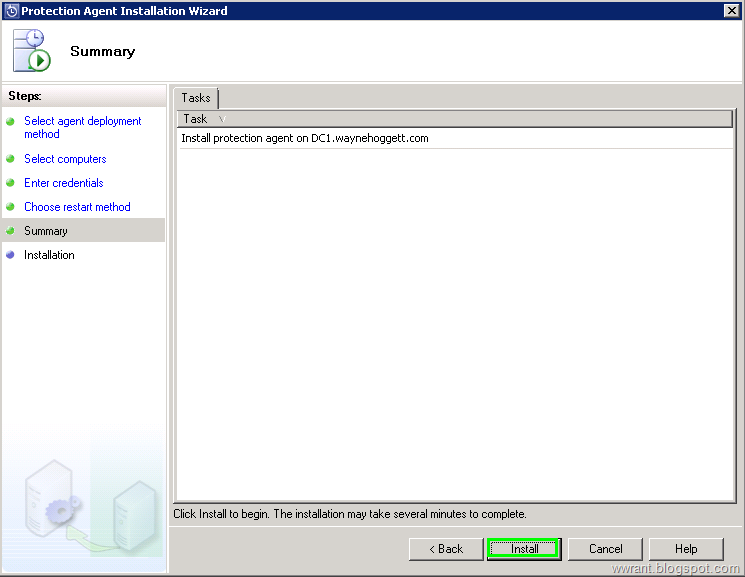Open Select agent deployment method step
745x577 pixels.
pos(83,127)
